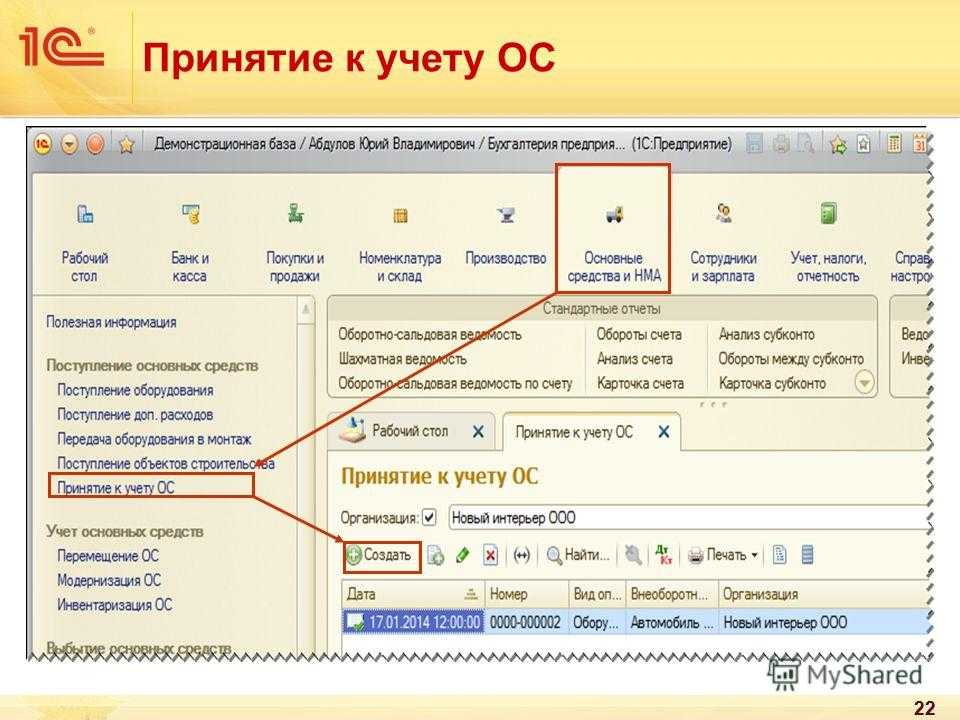Open Передача оборудования в монтаж
The height and width of the screenshot is (720, 960).
[154, 439]
